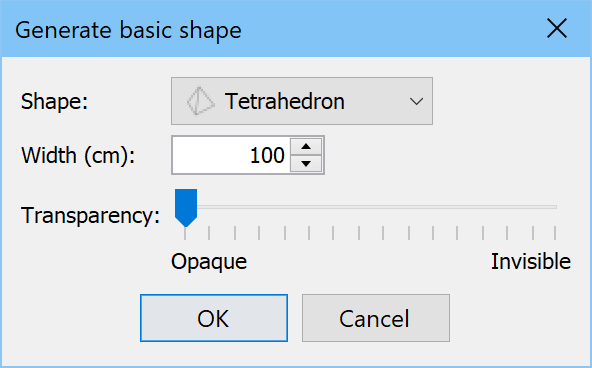
Task: Click the tetrahedron wireframe icon in Shape selector
Action: [x=200, y=101]
